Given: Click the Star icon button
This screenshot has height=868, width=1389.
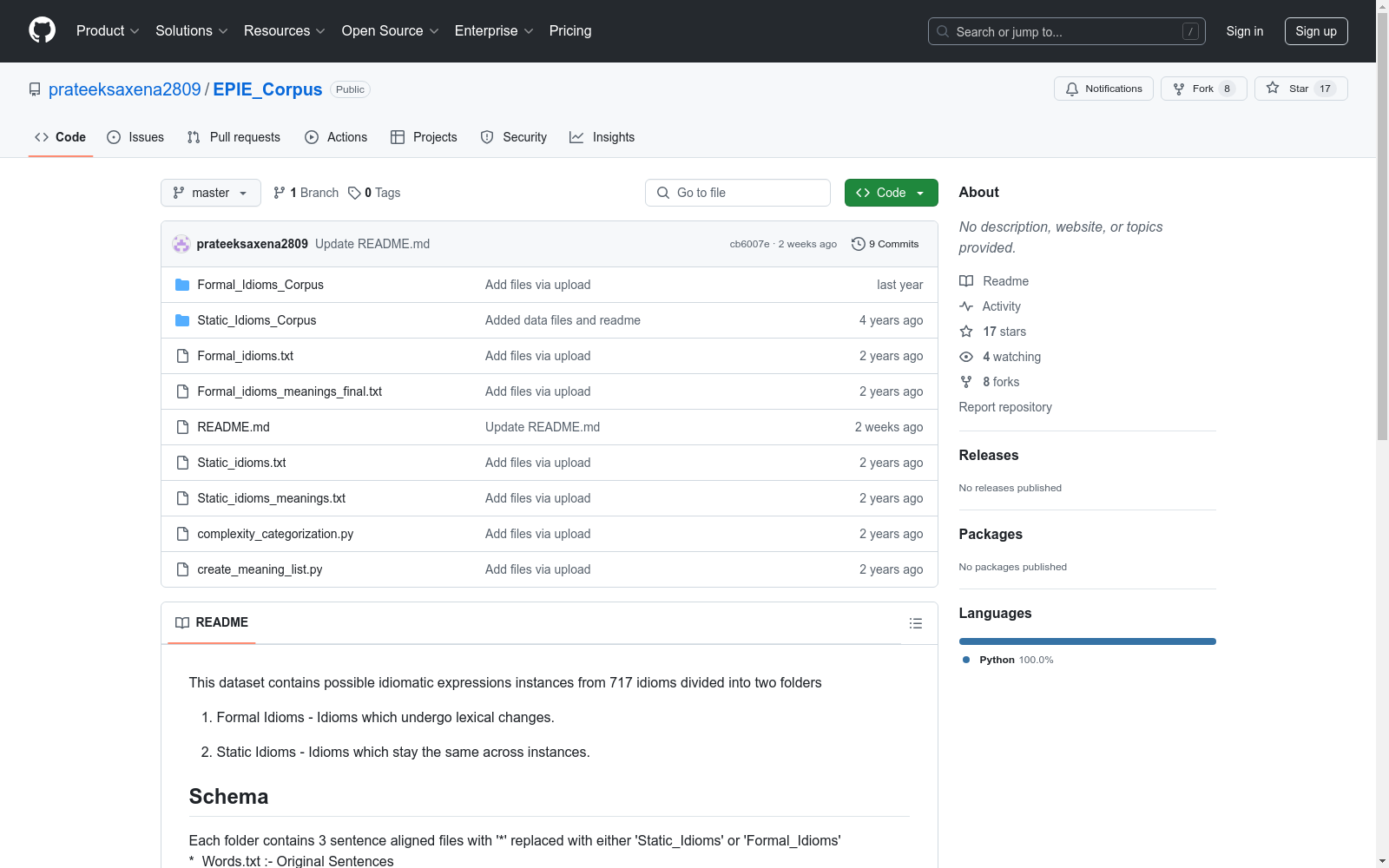Looking at the screenshot, I should [1300, 89].
